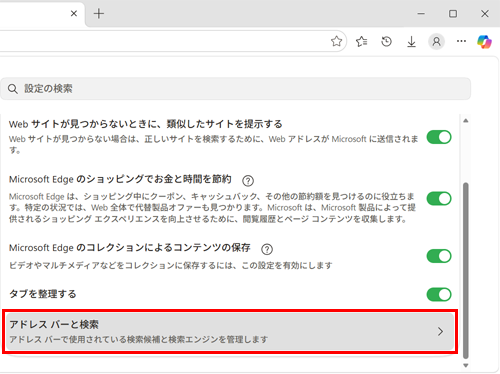Click the magnifier icon in settings search
500x374 pixels.
click(x=13, y=89)
